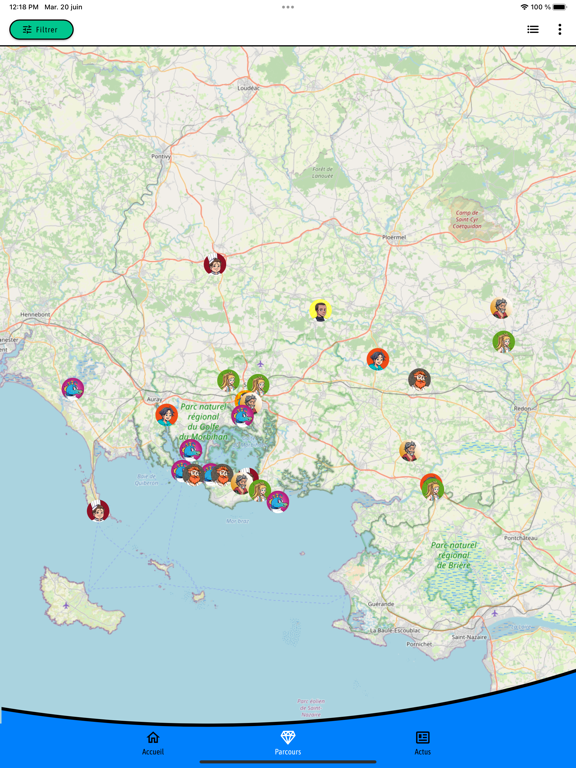576x768 pixels.
Task: Select the grey-haired man marker southwest of Redon
Action: (410, 451)
